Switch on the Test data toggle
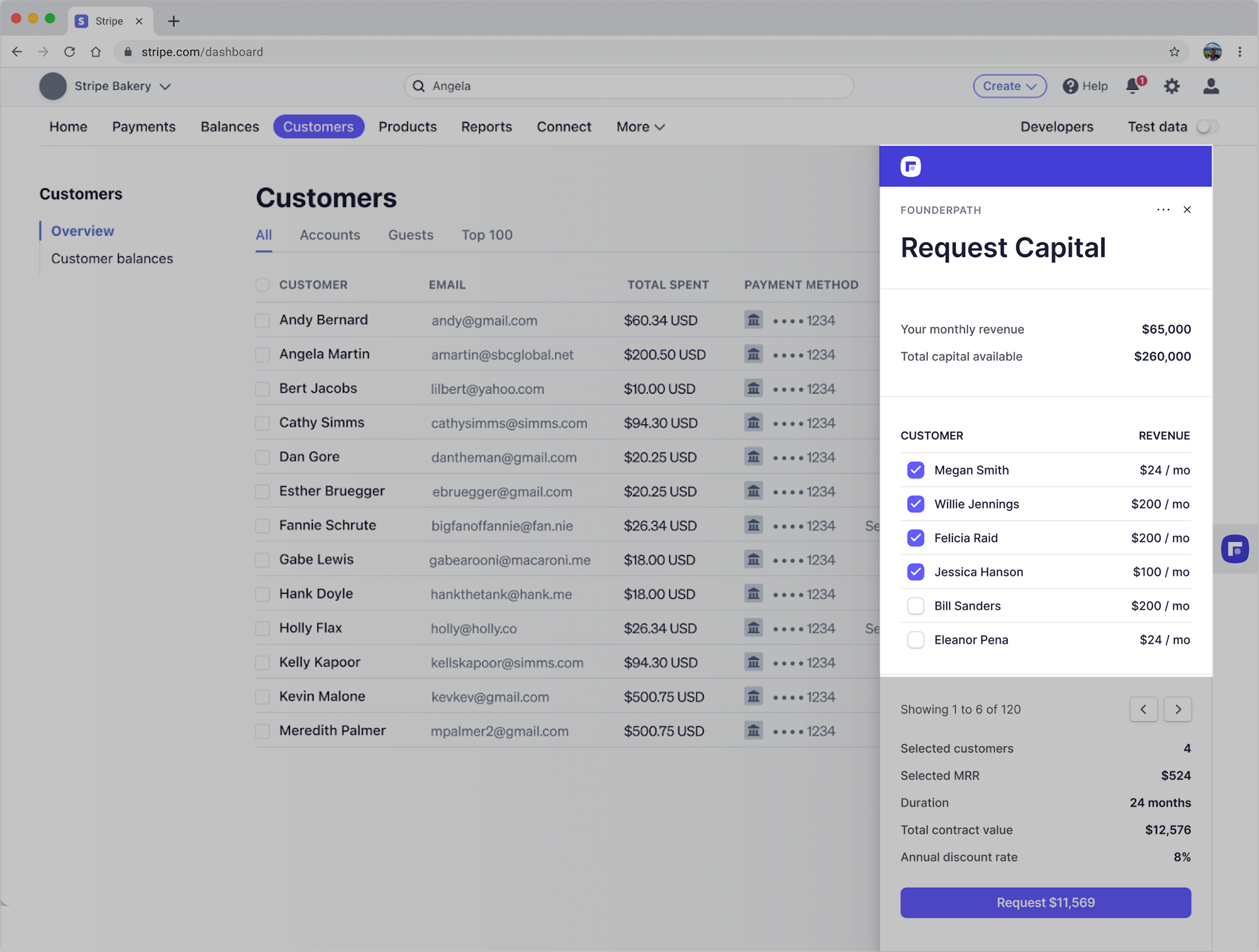This screenshot has height=952, width=1259. pyautogui.click(x=1207, y=127)
